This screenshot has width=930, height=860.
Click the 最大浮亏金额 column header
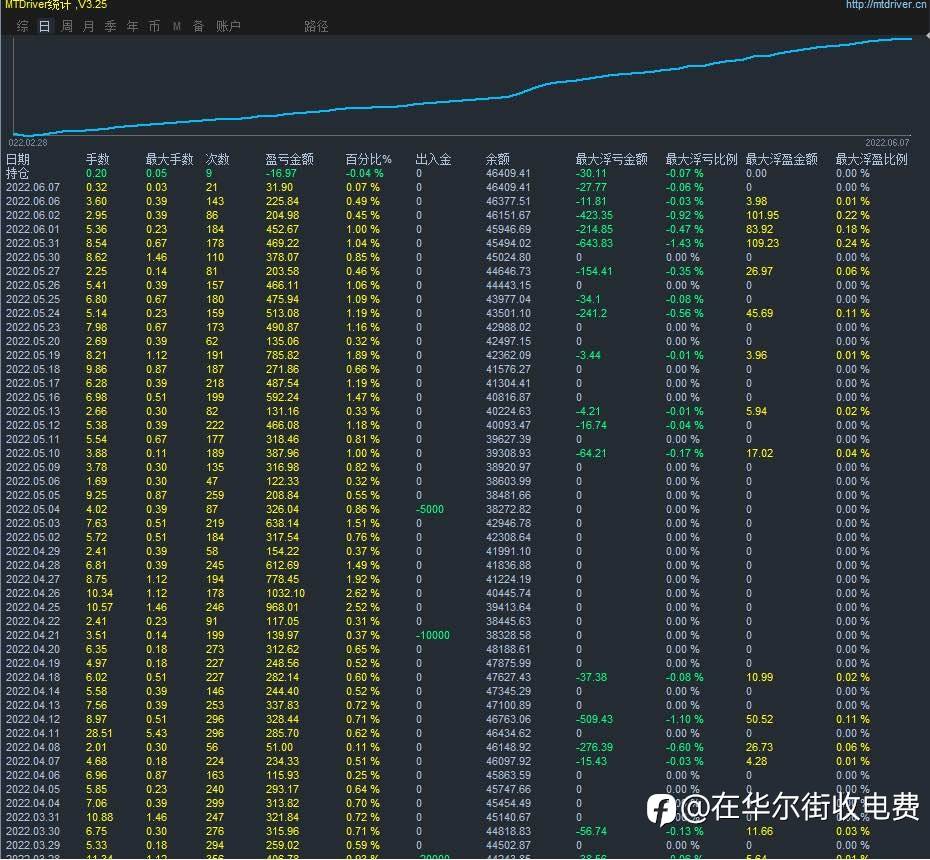pyautogui.click(x=611, y=159)
